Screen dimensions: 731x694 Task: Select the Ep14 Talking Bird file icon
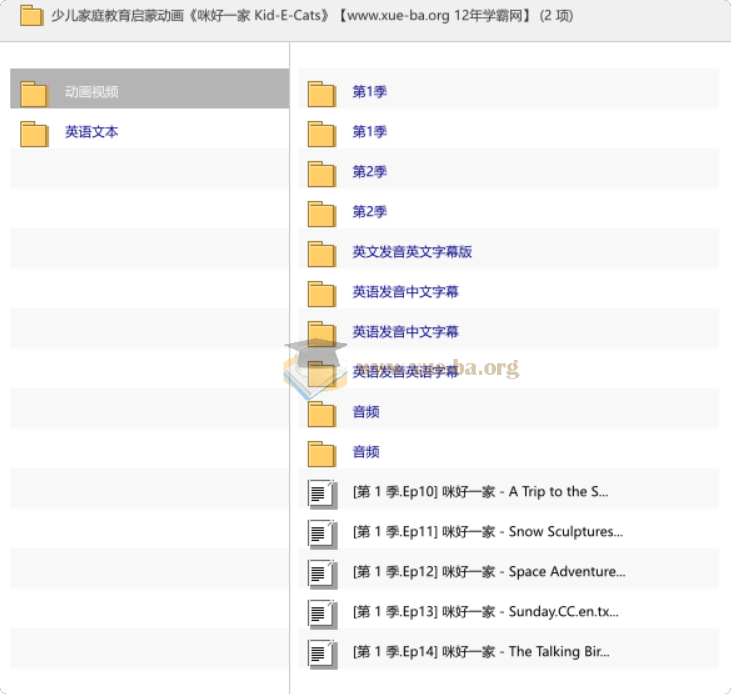[321, 653]
